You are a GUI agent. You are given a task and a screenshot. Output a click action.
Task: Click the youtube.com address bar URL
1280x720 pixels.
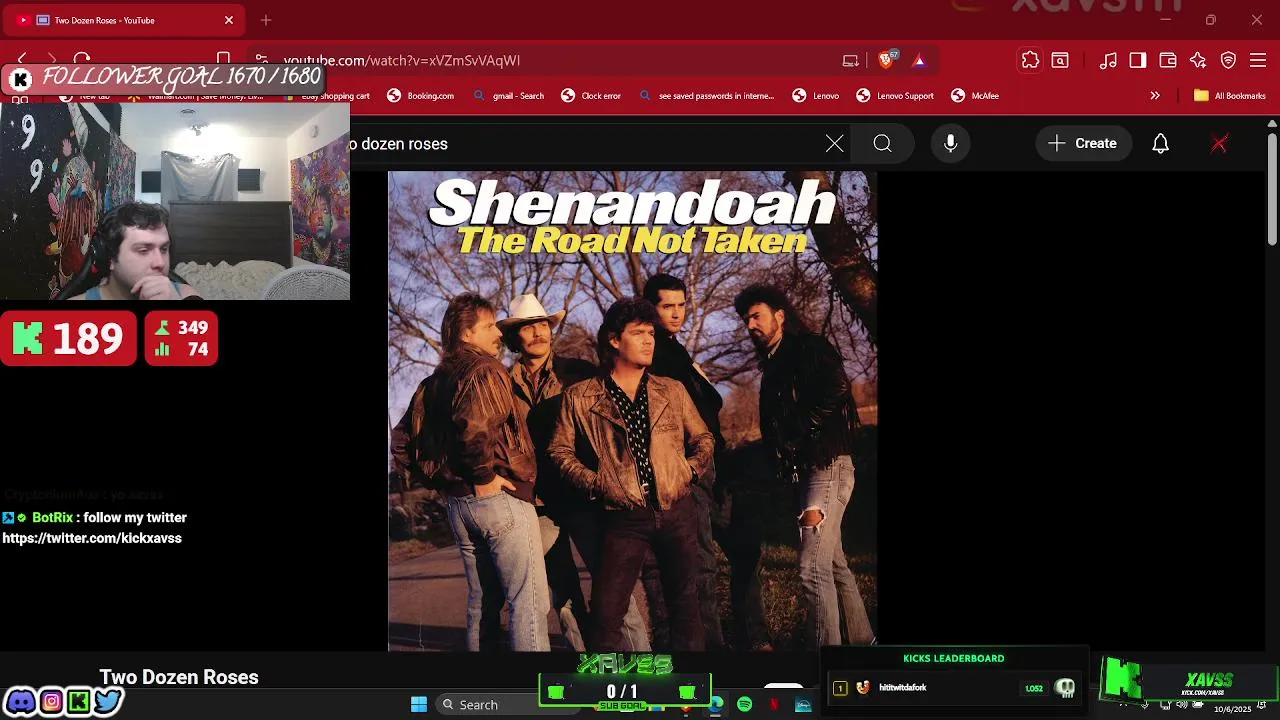coord(401,60)
